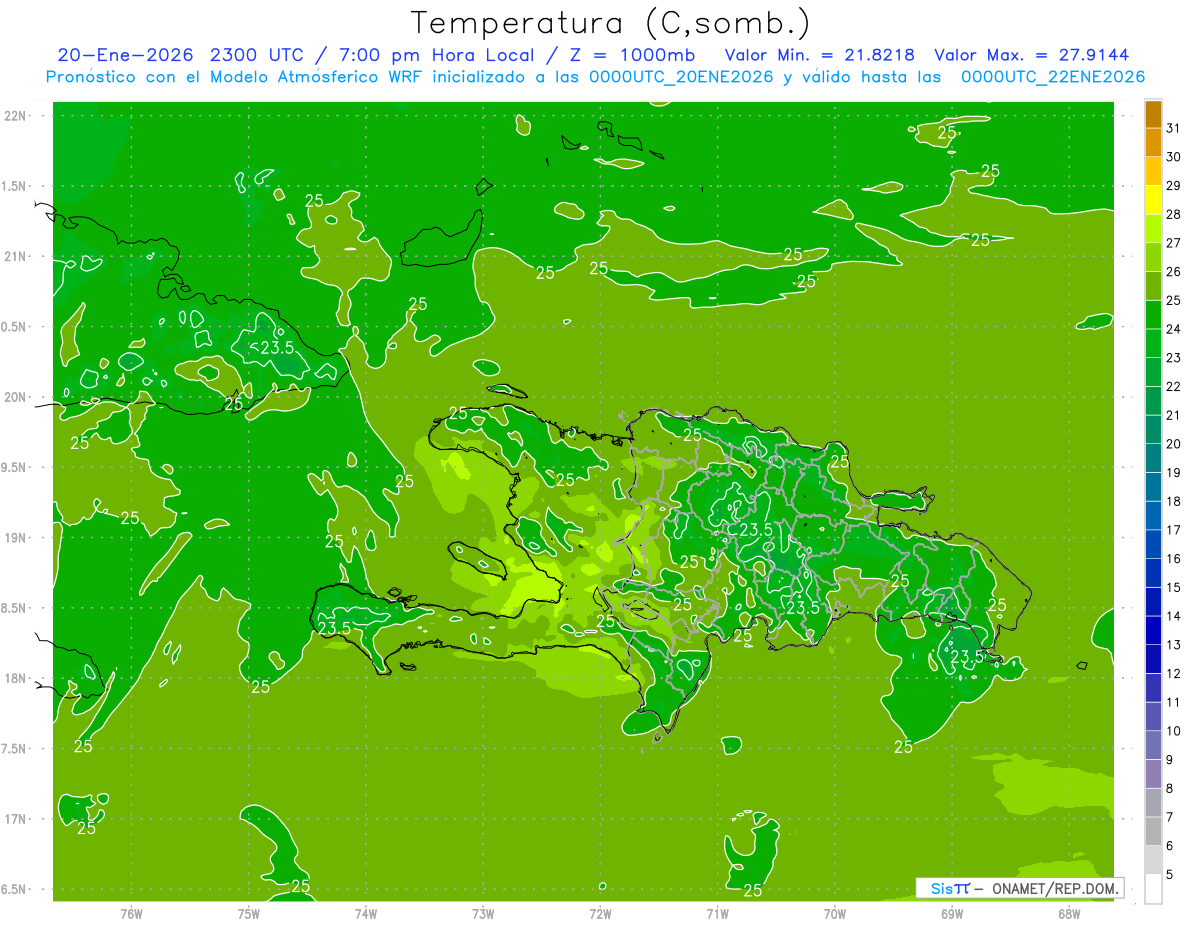Click the 18N latitude axis label
This screenshot has height=927, width=1200.
click(17, 679)
